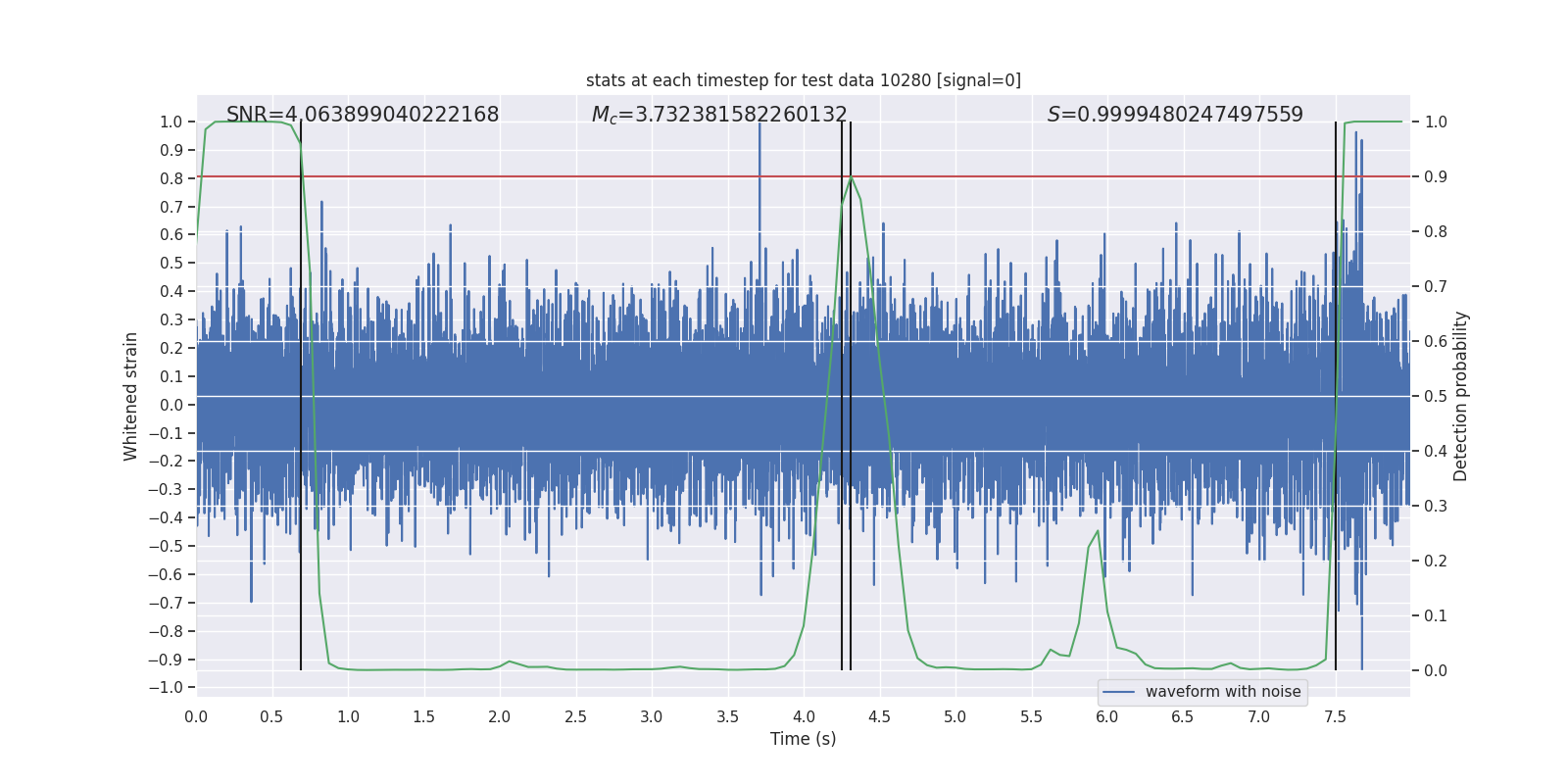Click the 2.5 tick label on the time axis
This screenshot has width=1568, height=784.
tap(575, 716)
